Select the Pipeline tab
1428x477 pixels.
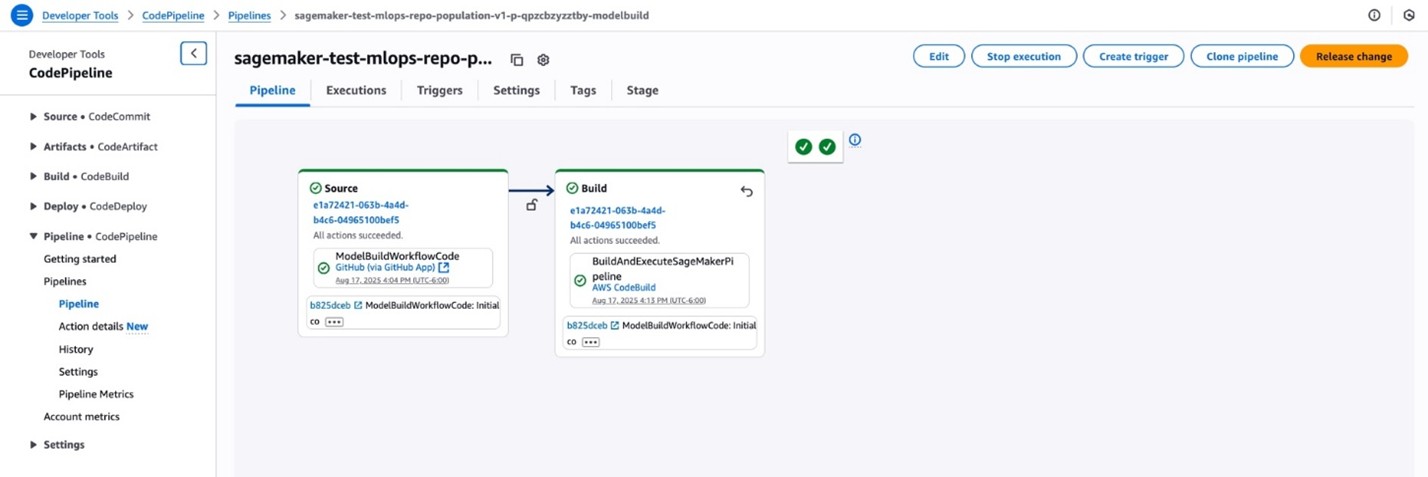(x=272, y=90)
